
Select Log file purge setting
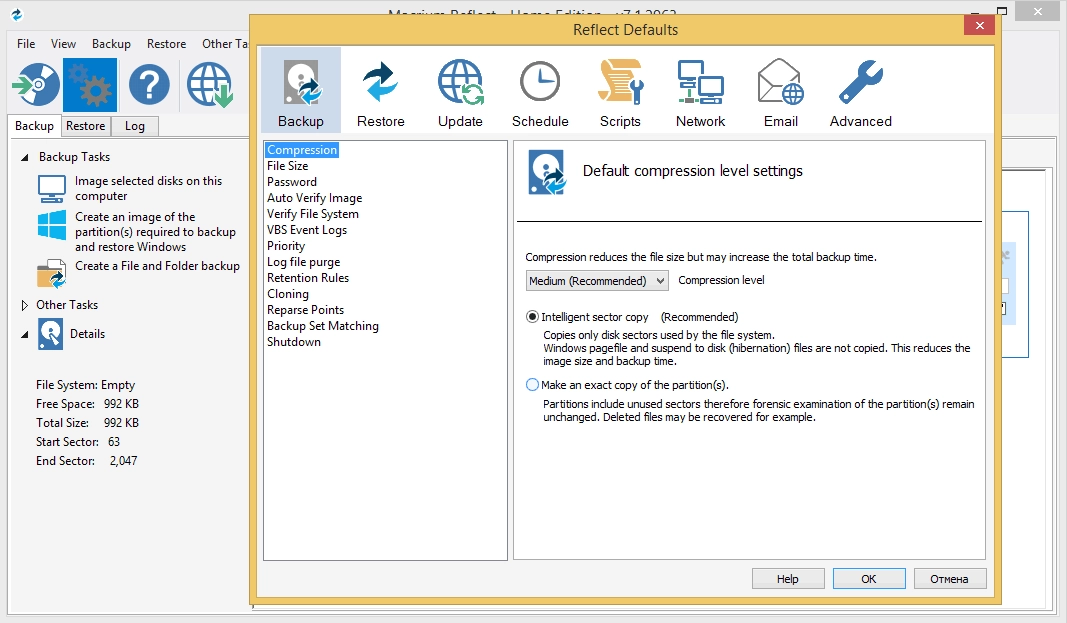[303, 262]
